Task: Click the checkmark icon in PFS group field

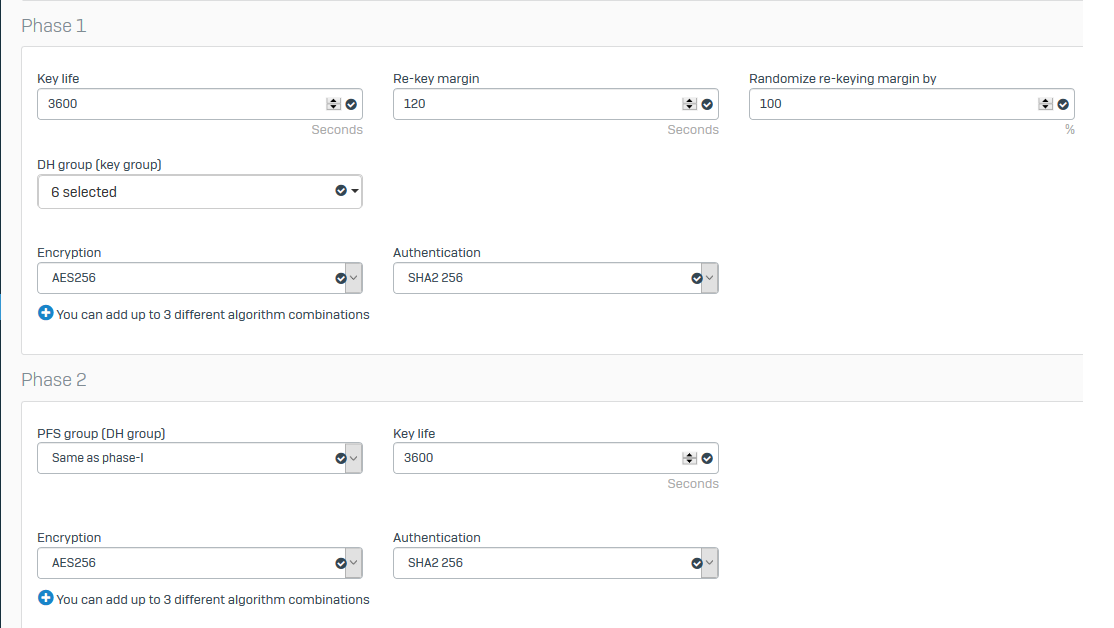Action: 341,459
